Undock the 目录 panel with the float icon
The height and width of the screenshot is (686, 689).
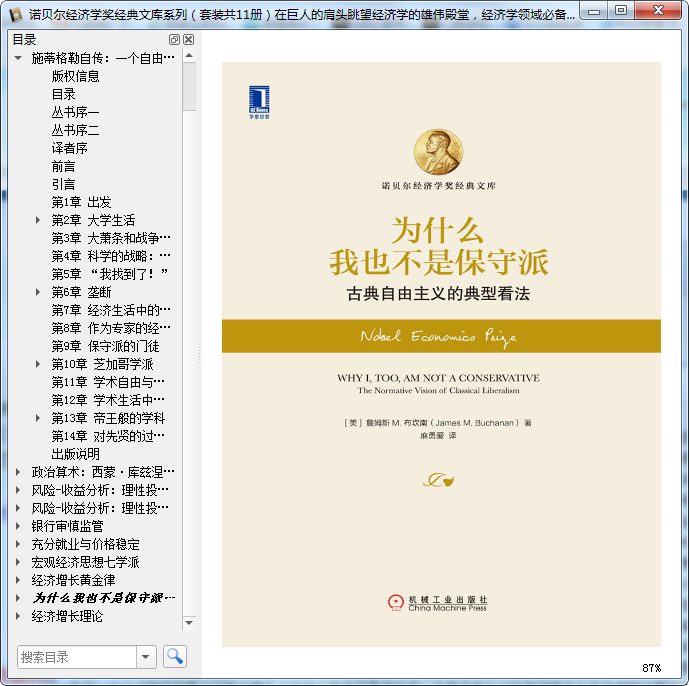coord(174,40)
